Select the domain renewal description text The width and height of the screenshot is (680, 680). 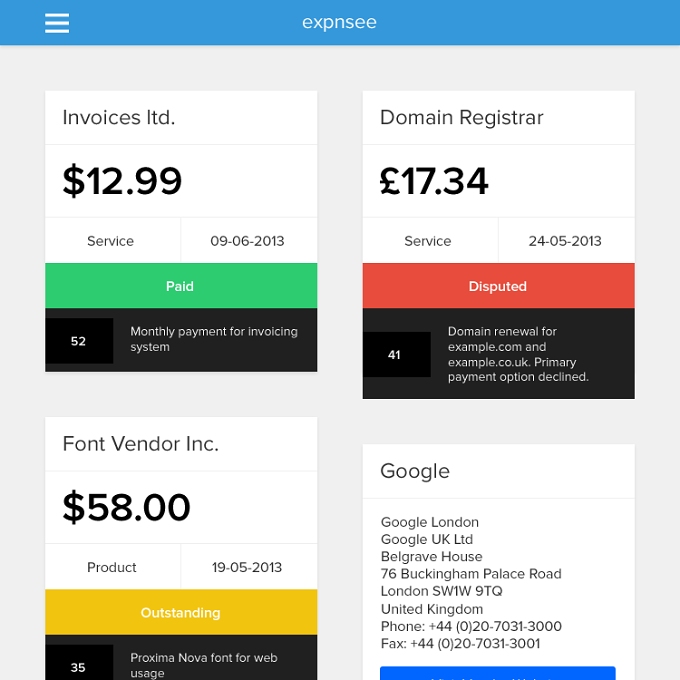[x=518, y=354]
